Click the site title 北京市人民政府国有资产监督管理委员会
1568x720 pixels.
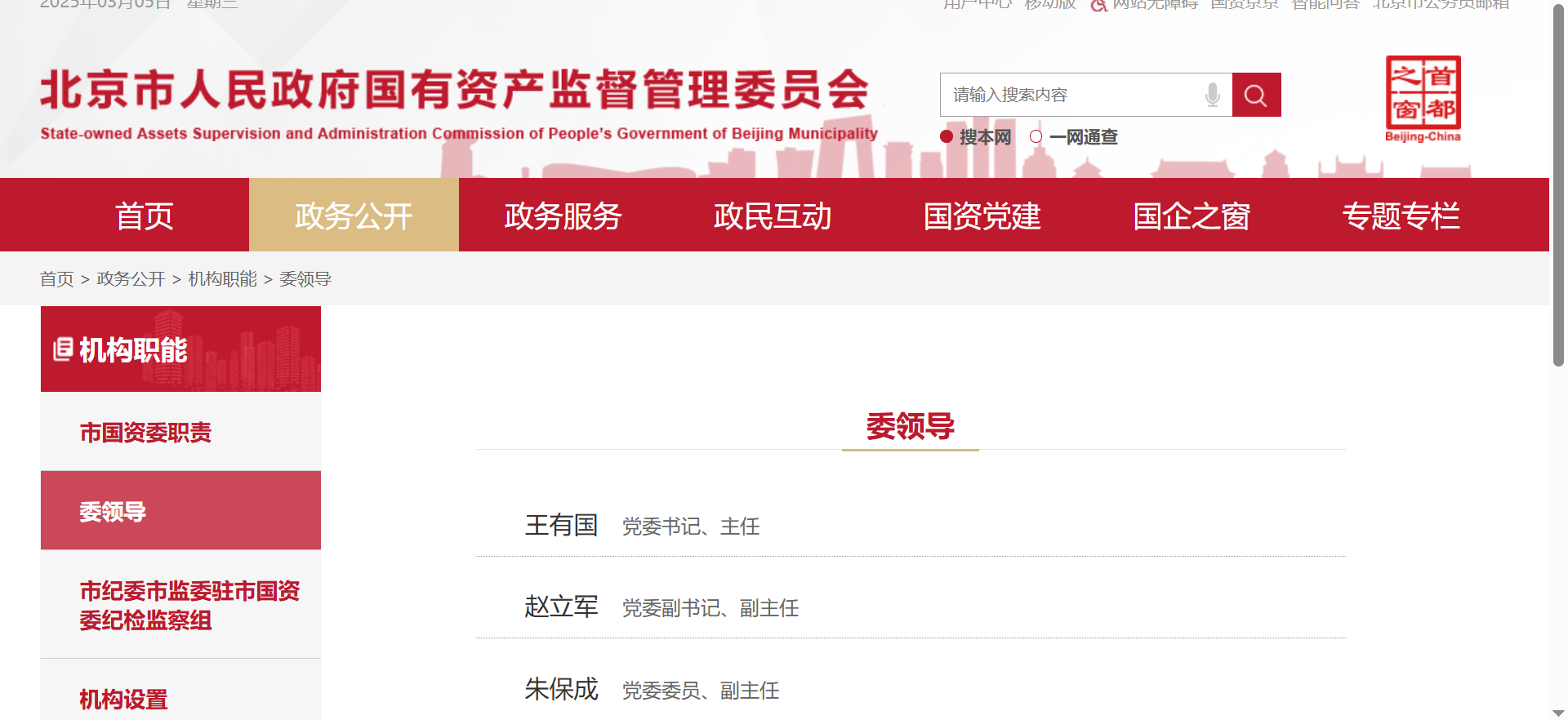pos(455,89)
